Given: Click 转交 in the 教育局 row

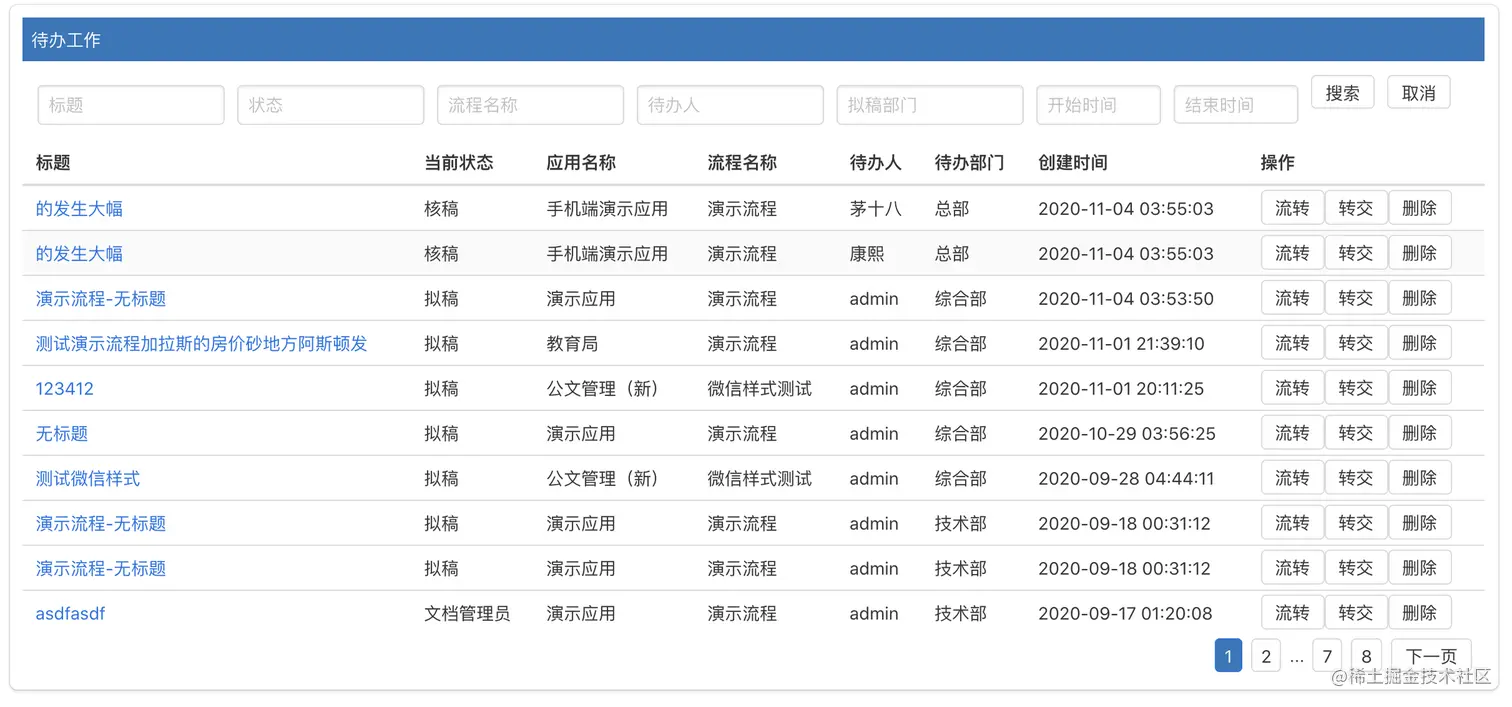Looking at the screenshot, I should click(1356, 343).
